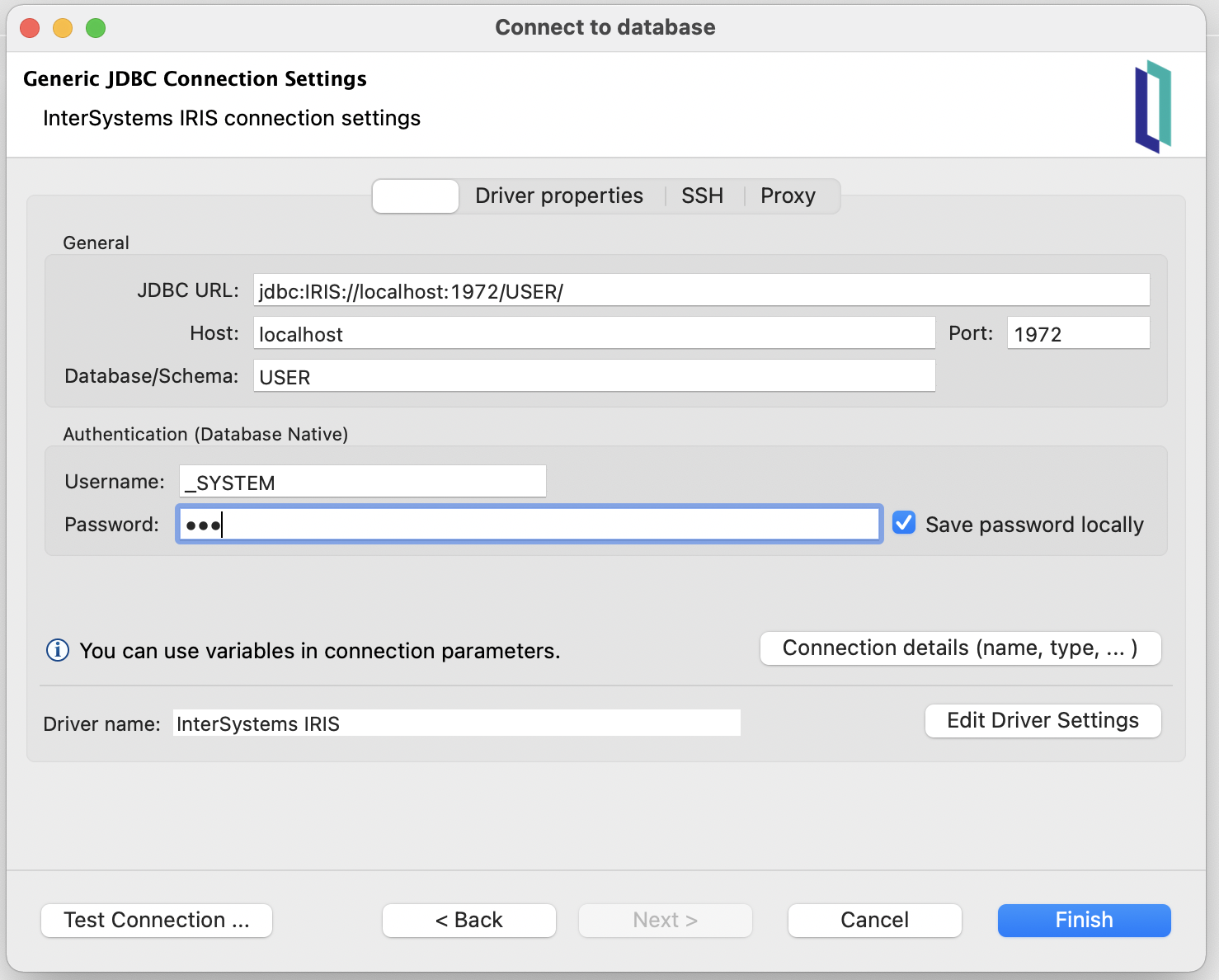This screenshot has width=1219, height=980.
Task: Click the Database/Schema field containing USER
Action: point(594,376)
